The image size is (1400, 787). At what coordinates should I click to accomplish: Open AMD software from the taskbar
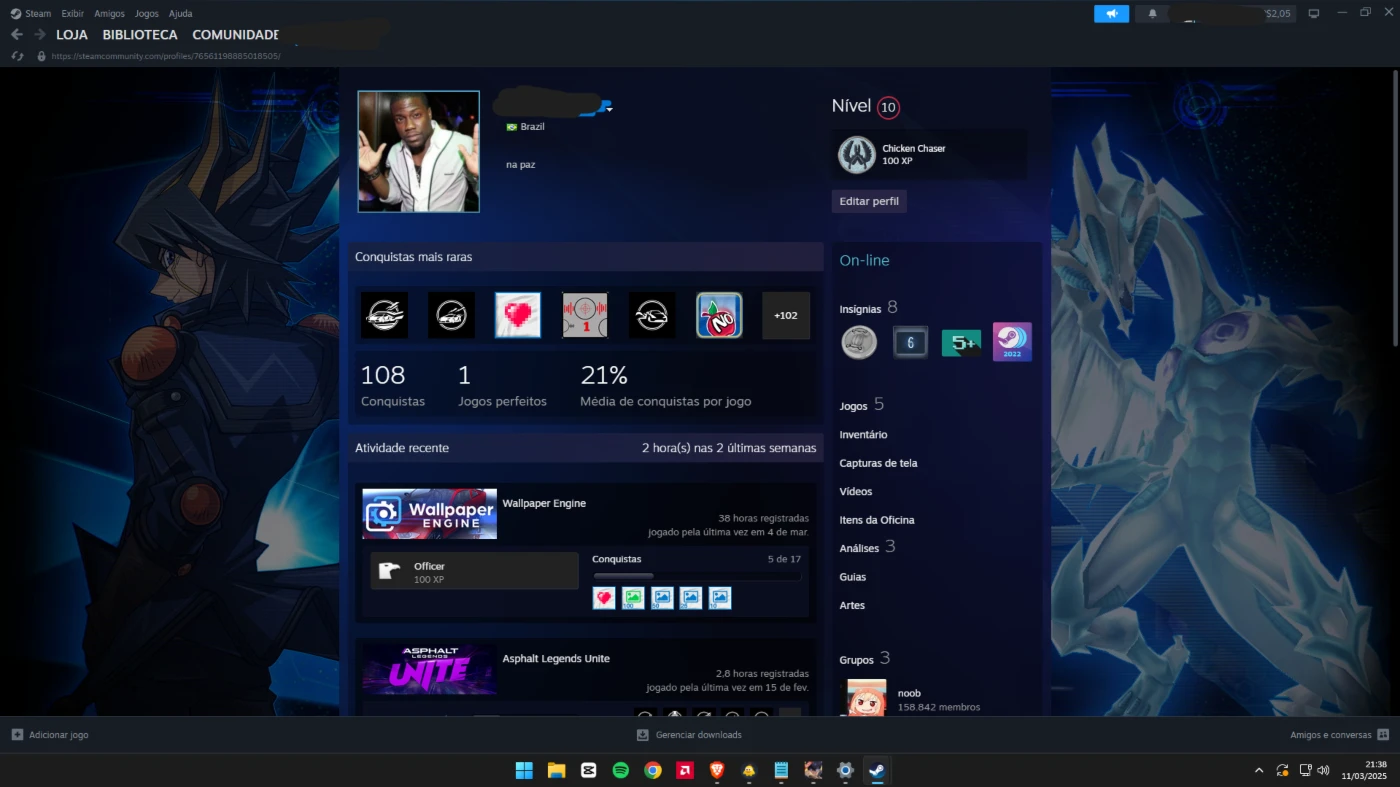click(x=685, y=770)
